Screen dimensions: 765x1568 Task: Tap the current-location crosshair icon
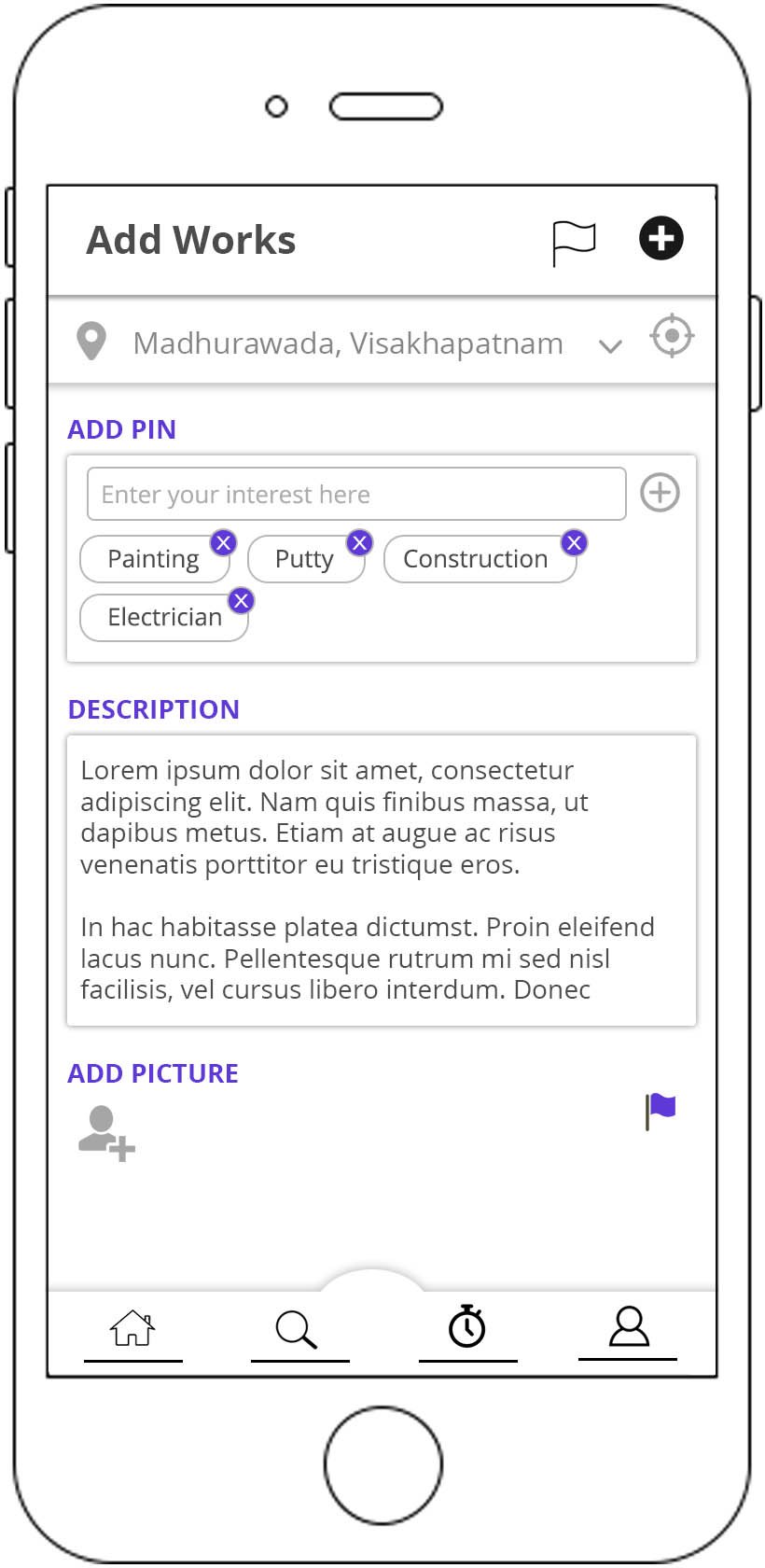pyautogui.click(x=672, y=336)
